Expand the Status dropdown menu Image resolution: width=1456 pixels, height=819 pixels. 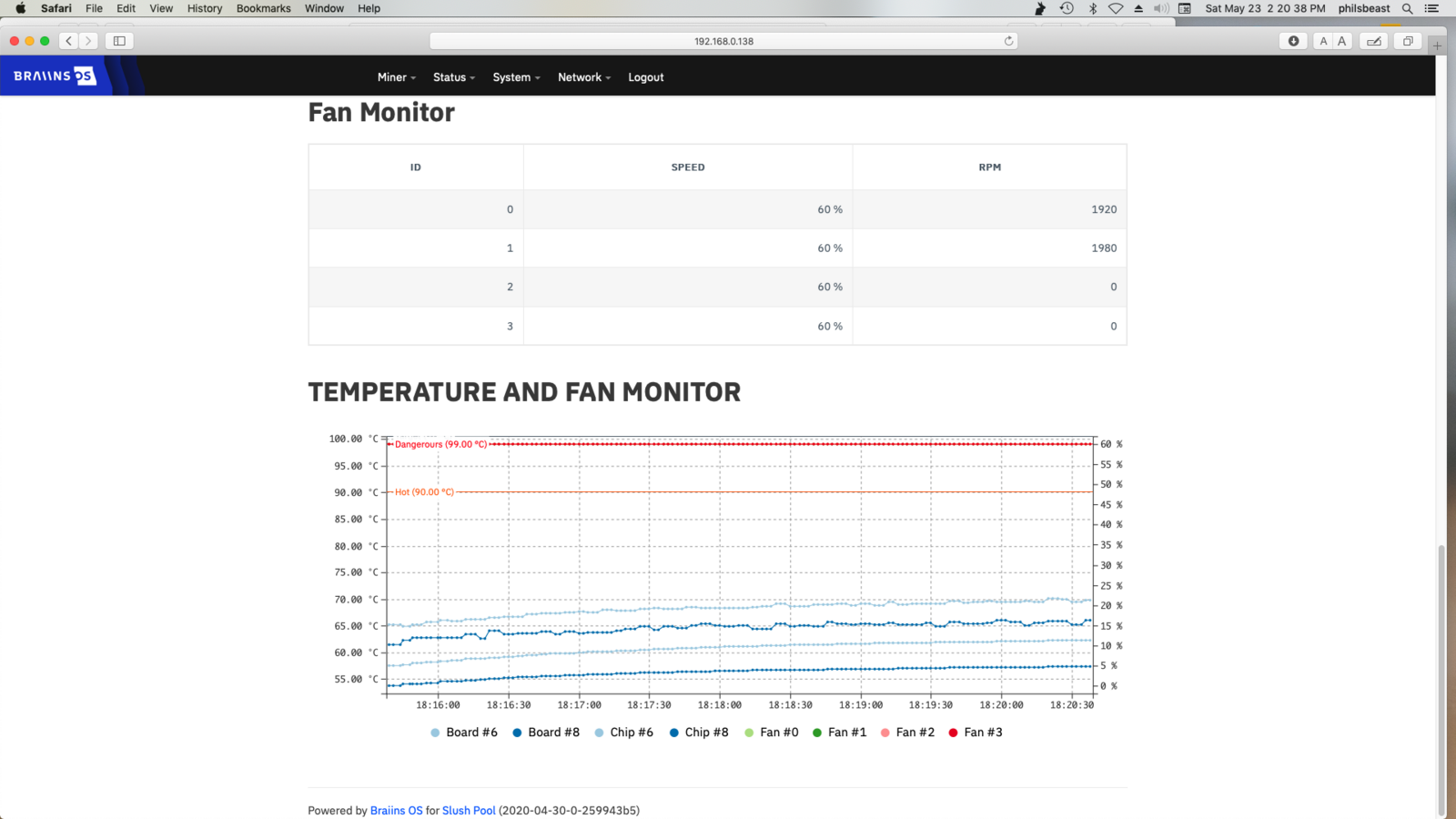pyautogui.click(x=454, y=77)
